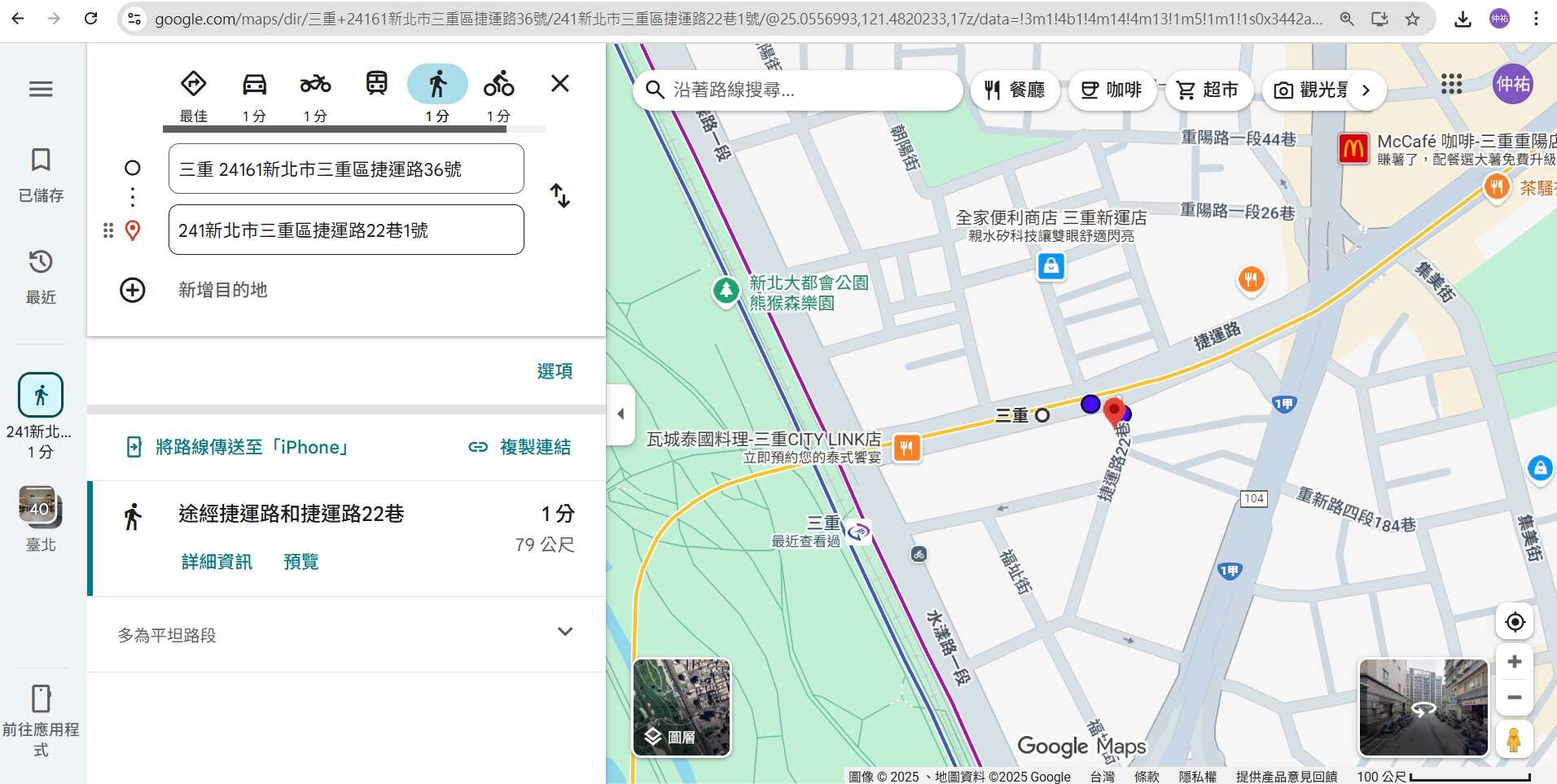
Task: Click the 複製連結 copy link button
Action: pyautogui.click(x=520, y=447)
